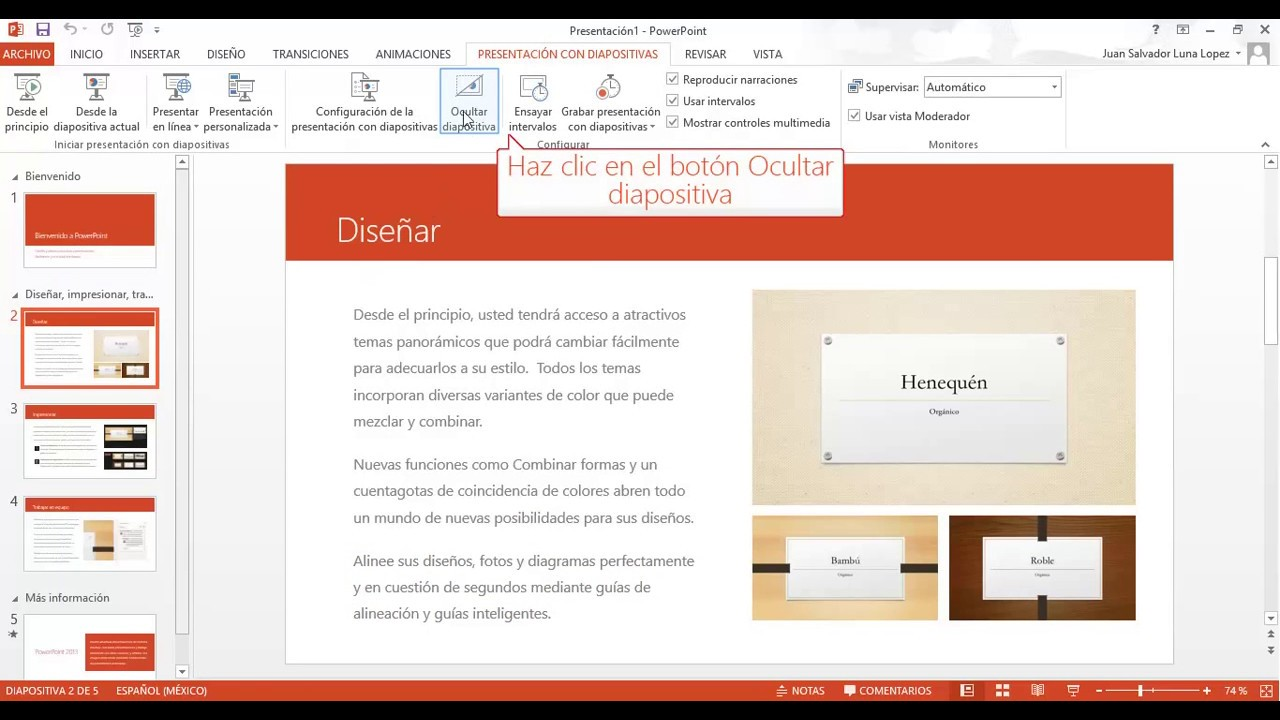Click zoom in plus button
The image size is (1280, 720).
click(x=1207, y=691)
